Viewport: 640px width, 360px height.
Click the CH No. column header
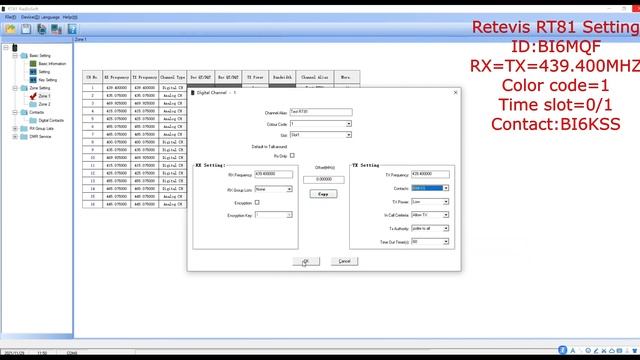click(92, 77)
